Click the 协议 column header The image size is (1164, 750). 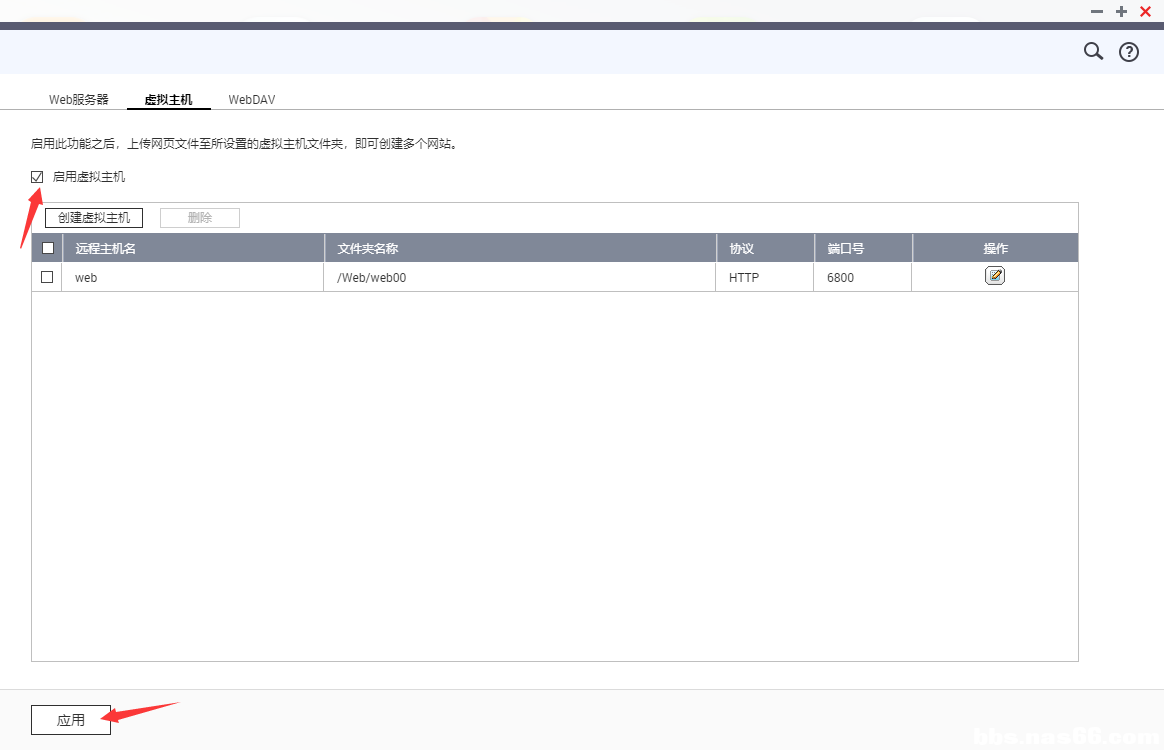coord(741,249)
